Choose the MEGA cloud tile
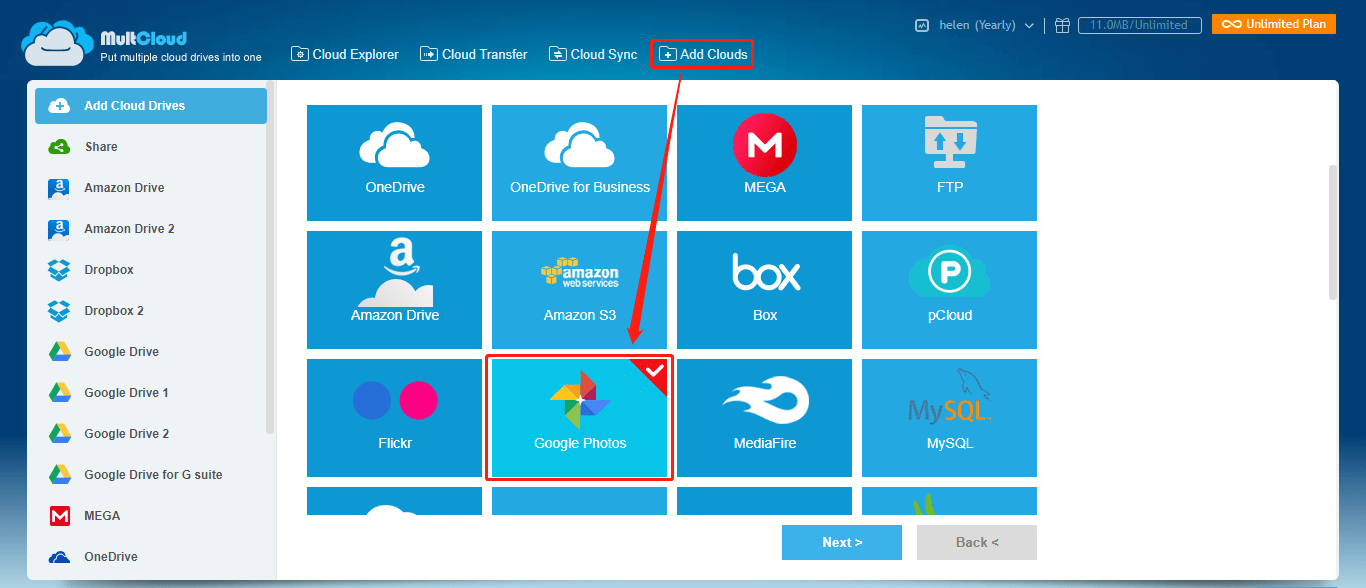Image resolution: width=1366 pixels, height=588 pixels. point(764,163)
